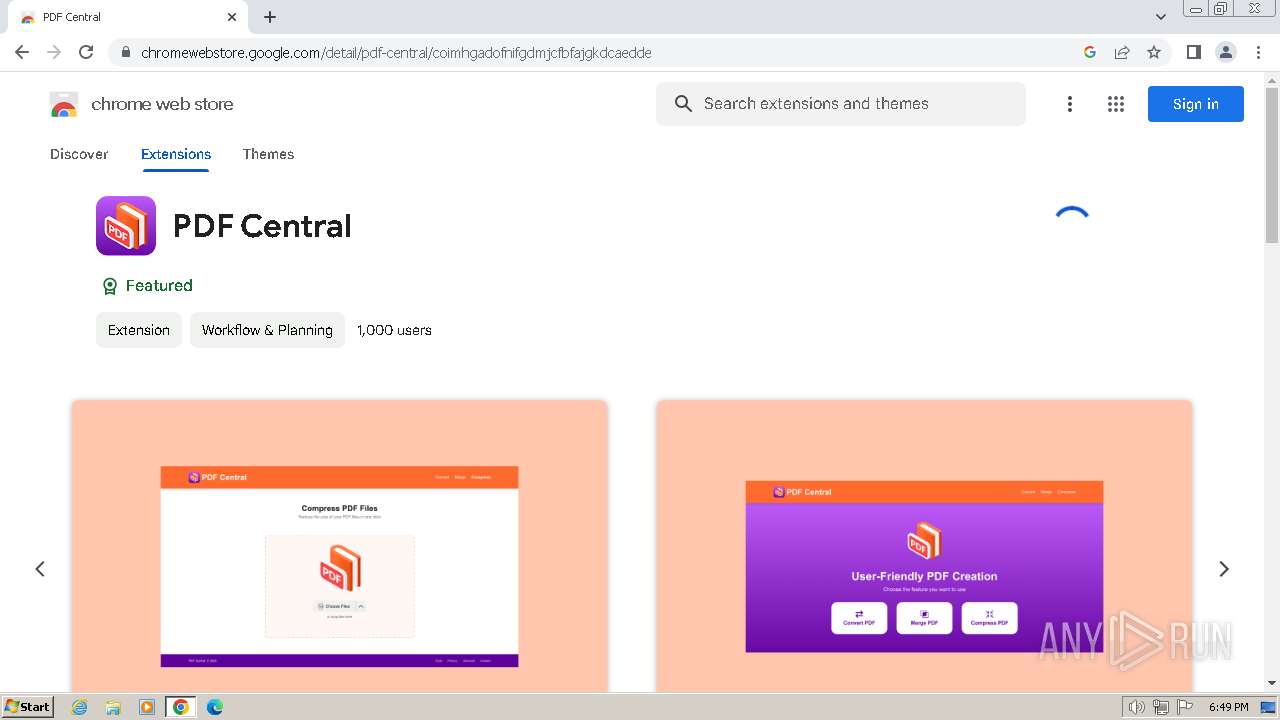Viewport: 1280px width, 720px height.
Task: Go back with the browser back arrow
Action: [22, 52]
